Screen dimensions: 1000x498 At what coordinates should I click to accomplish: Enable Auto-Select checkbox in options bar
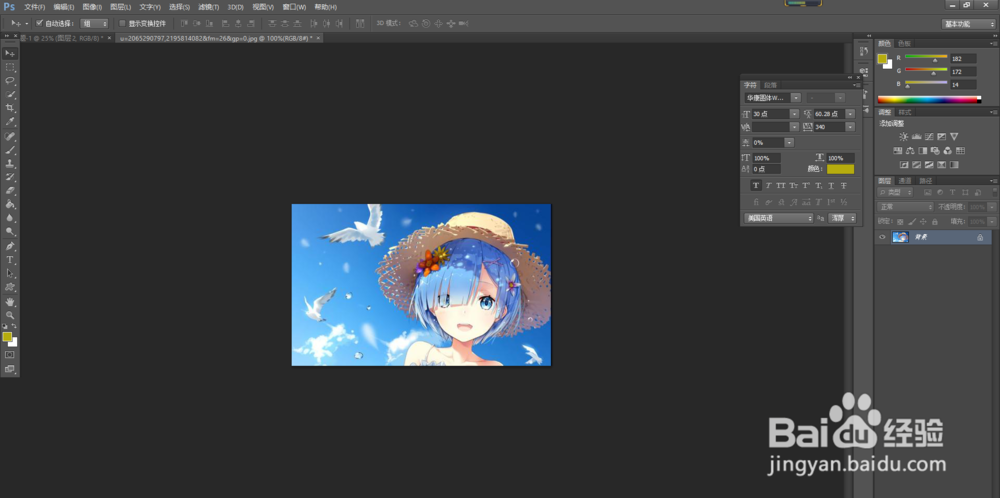pyautogui.click(x=40, y=23)
